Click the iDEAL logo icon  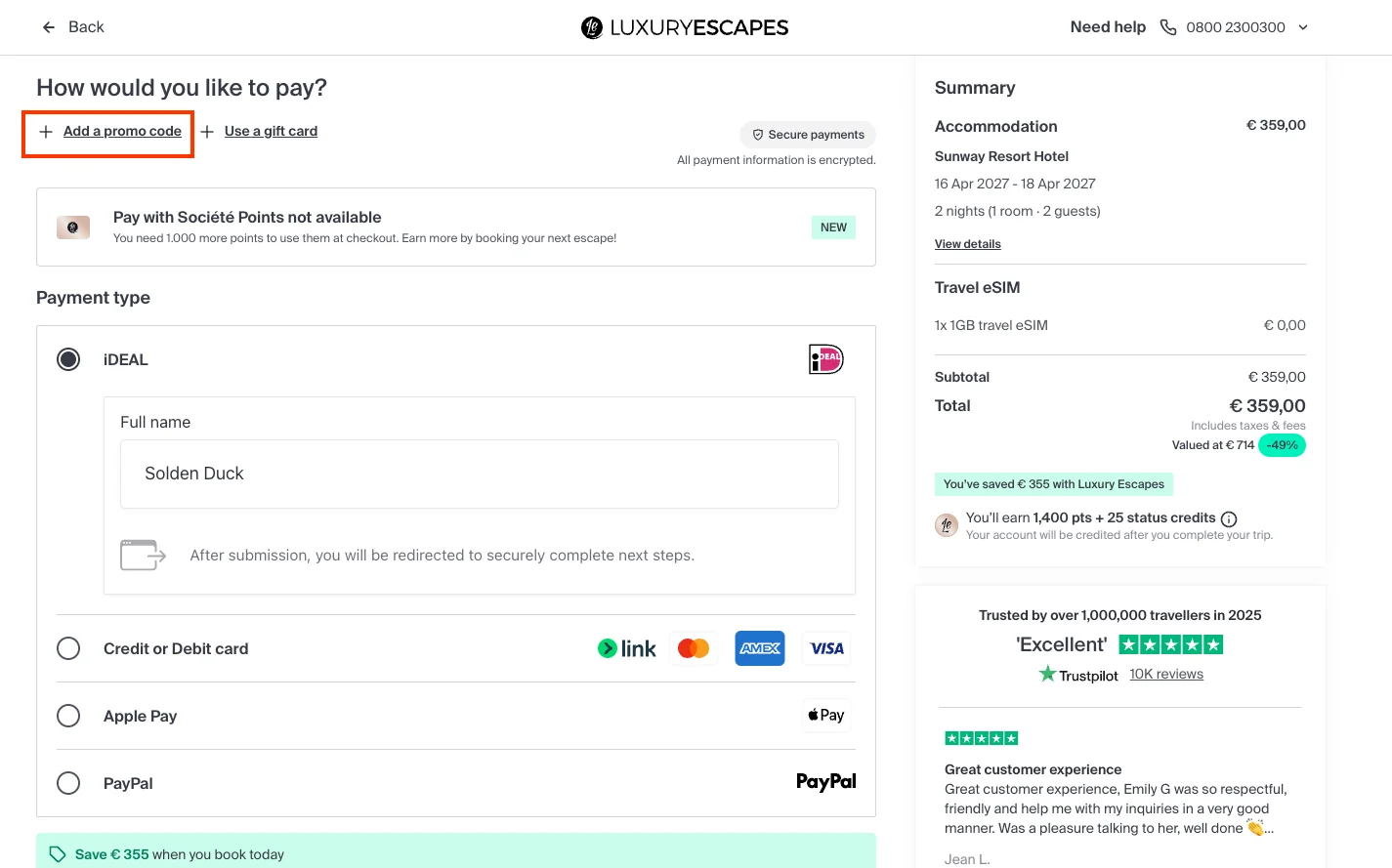point(826,359)
